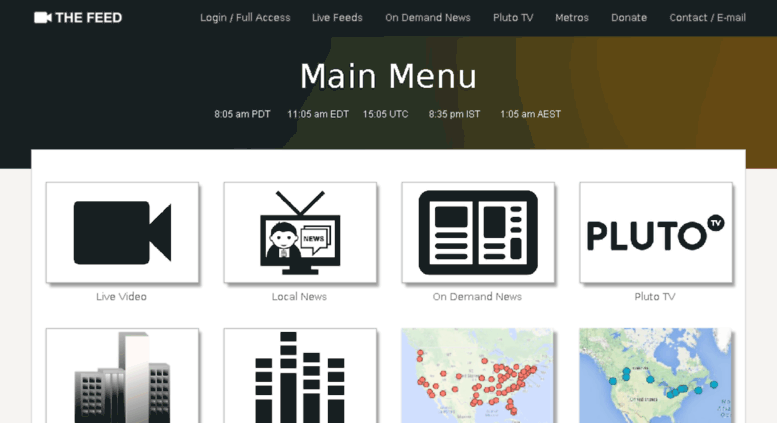The width and height of the screenshot is (777, 423).
Task: Click the Main Menu heading
Action: pyautogui.click(x=388, y=76)
